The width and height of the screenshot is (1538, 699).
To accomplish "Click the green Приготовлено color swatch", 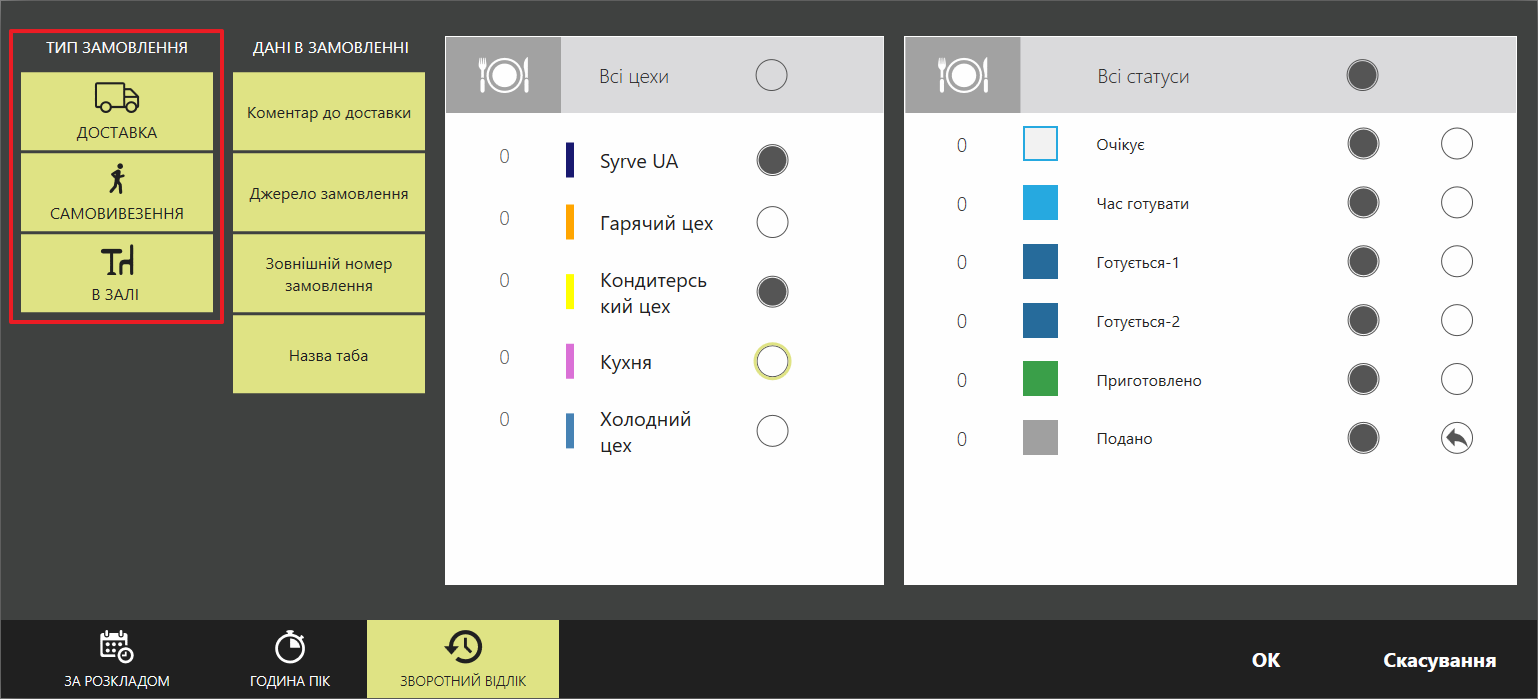I will [x=1040, y=380].
